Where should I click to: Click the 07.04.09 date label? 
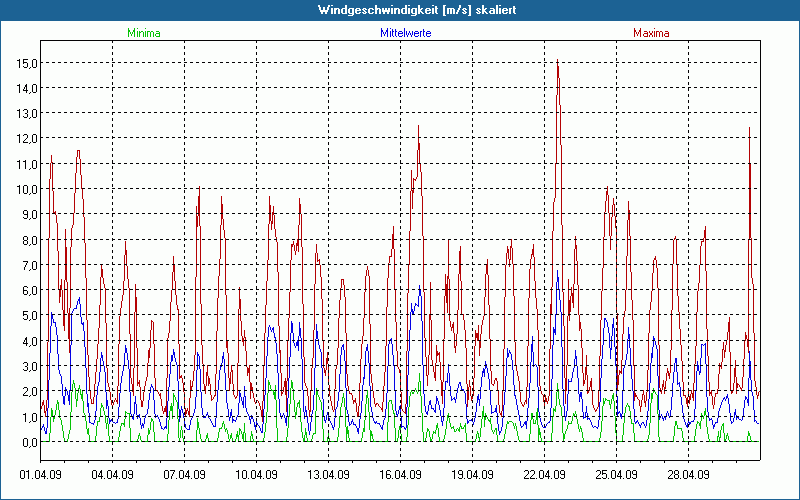(184, 475)
